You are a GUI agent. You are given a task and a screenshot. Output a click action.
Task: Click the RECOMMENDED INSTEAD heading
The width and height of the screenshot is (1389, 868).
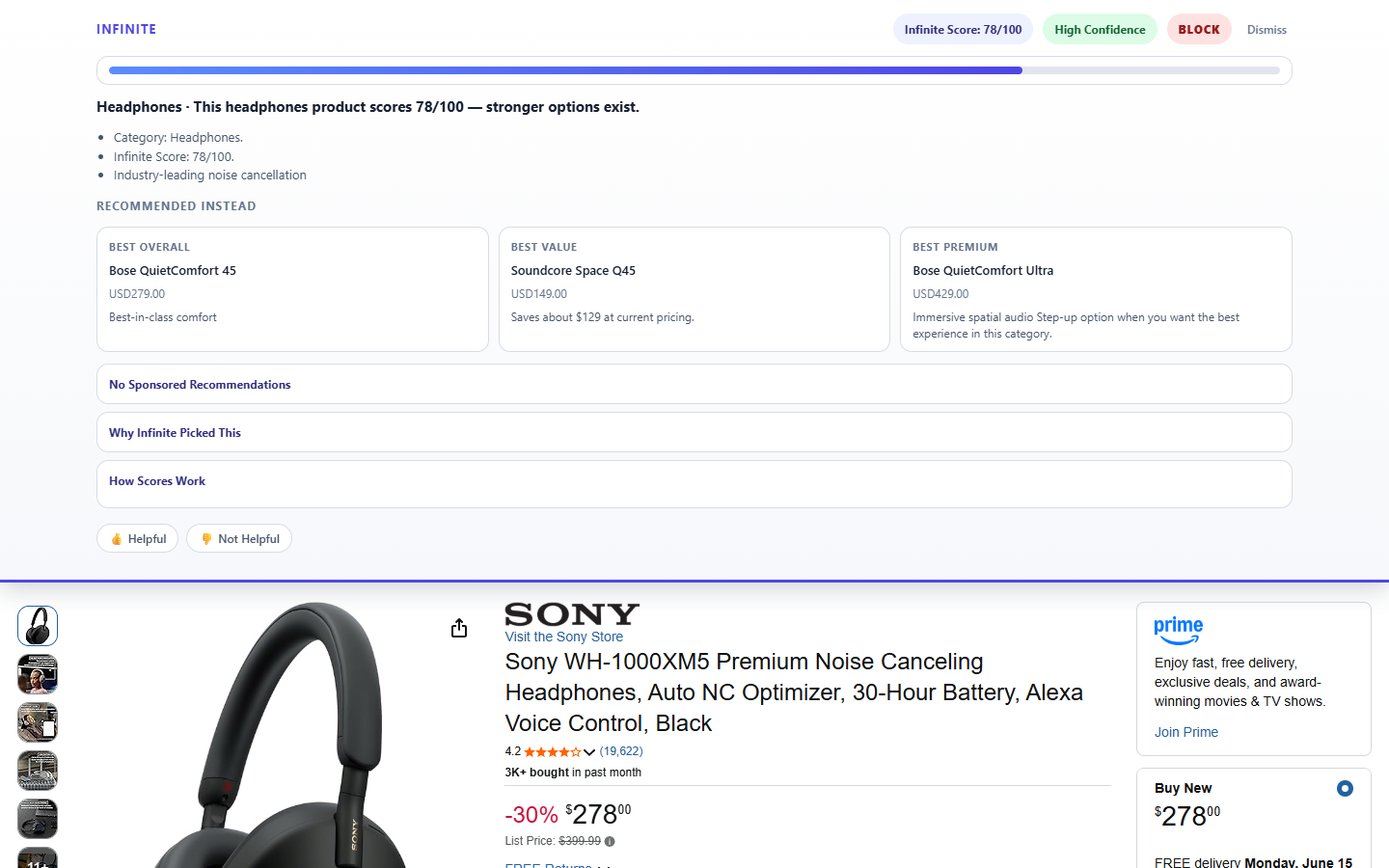177,206
